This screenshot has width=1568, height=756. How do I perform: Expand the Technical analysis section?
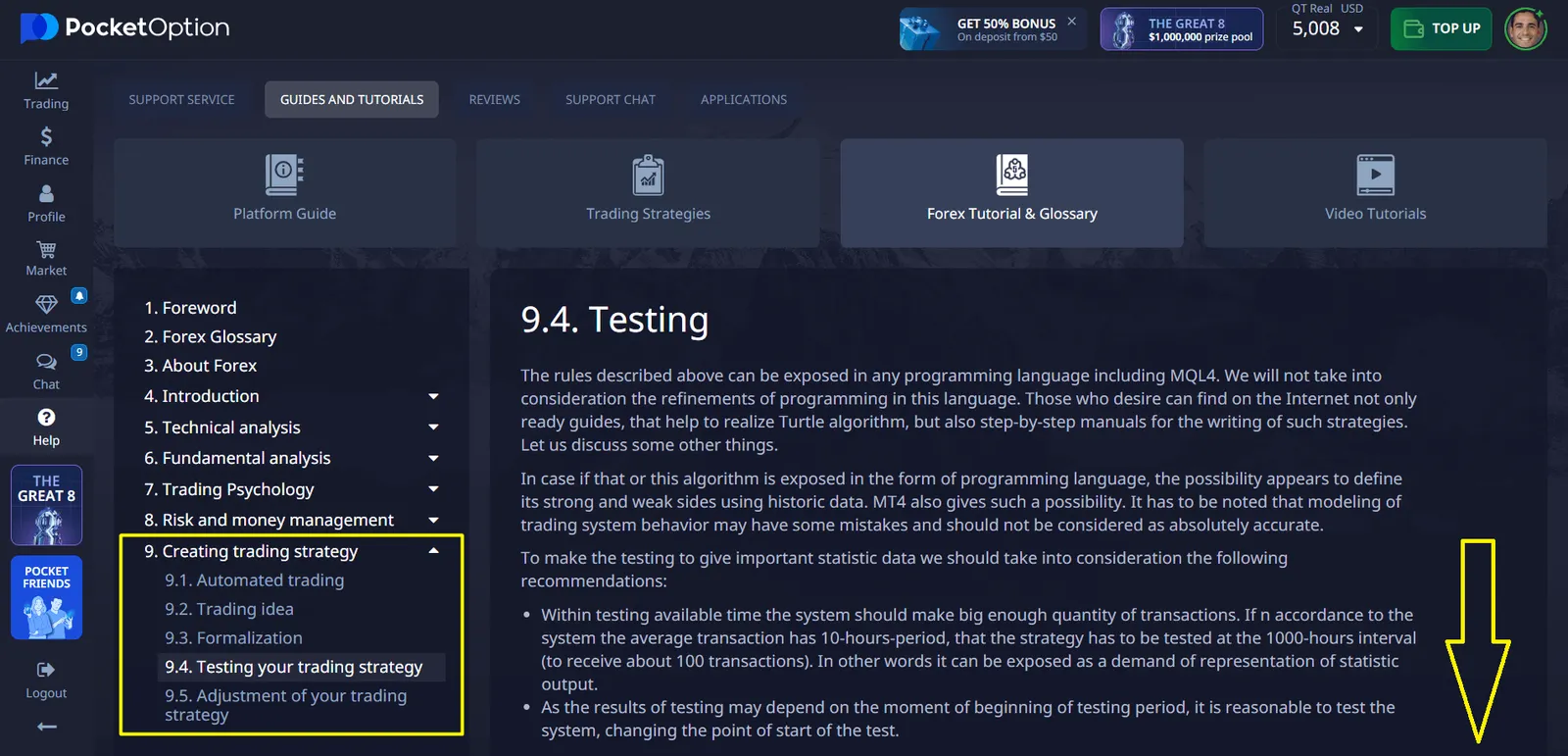pos(433,428)
